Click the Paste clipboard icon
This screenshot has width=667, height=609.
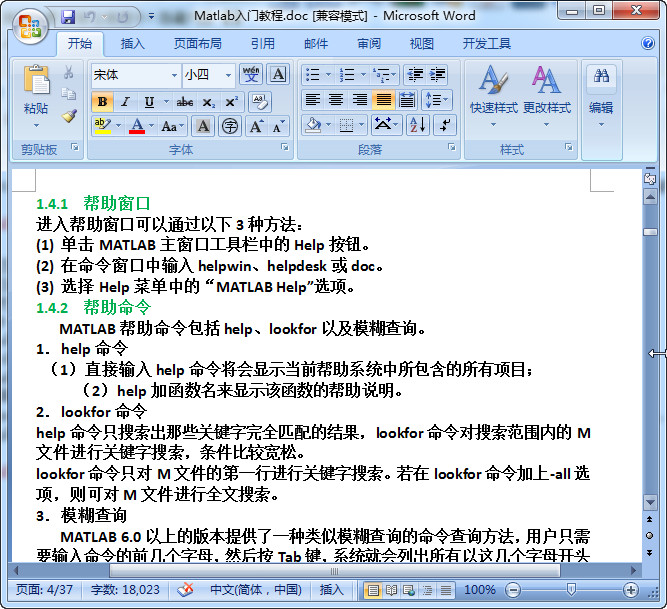tap(36, 80)
